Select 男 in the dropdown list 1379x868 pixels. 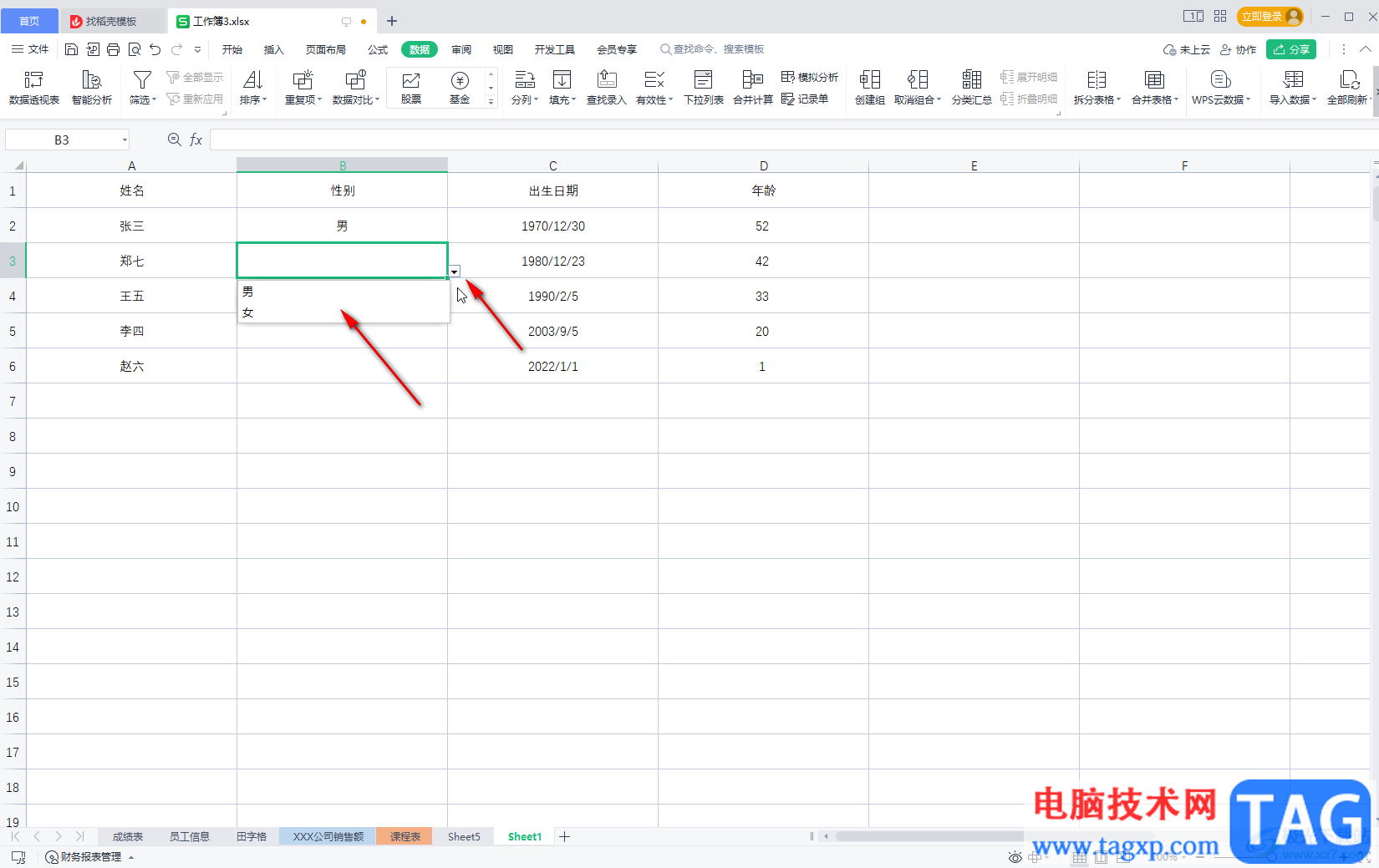click(x=343, y=292)
